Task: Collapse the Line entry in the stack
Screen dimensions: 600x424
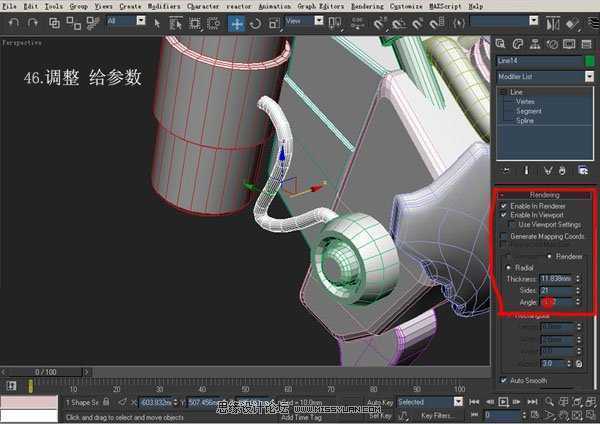Action: tap(503, 92)
